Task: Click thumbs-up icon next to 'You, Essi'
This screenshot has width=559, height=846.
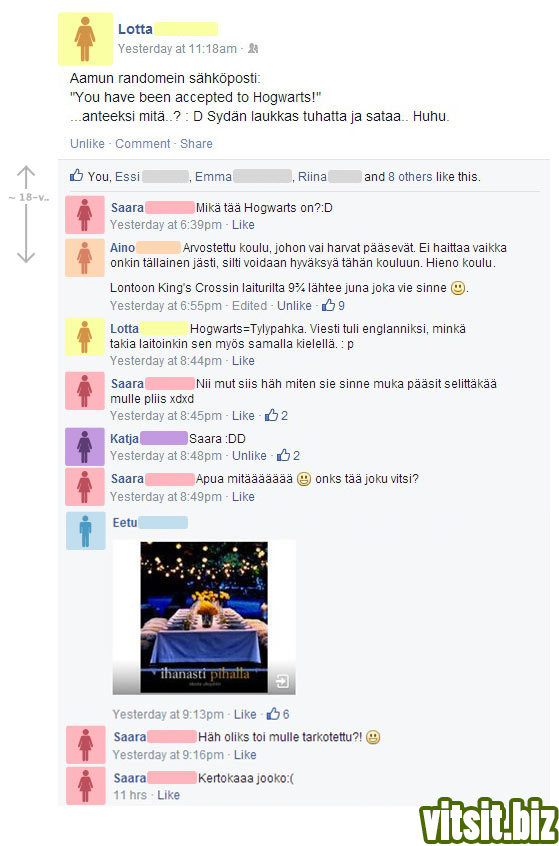Action: pyautogui.click(x=77, y=176)
